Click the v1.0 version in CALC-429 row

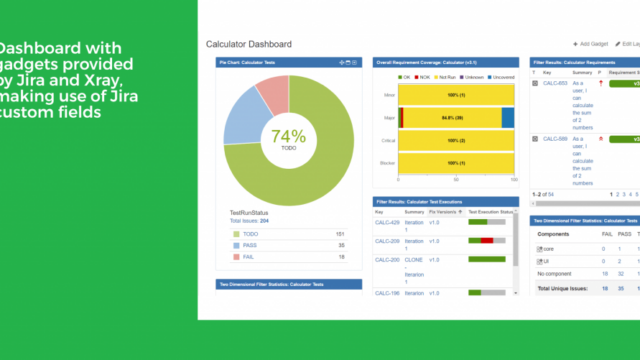click(434, 223)
